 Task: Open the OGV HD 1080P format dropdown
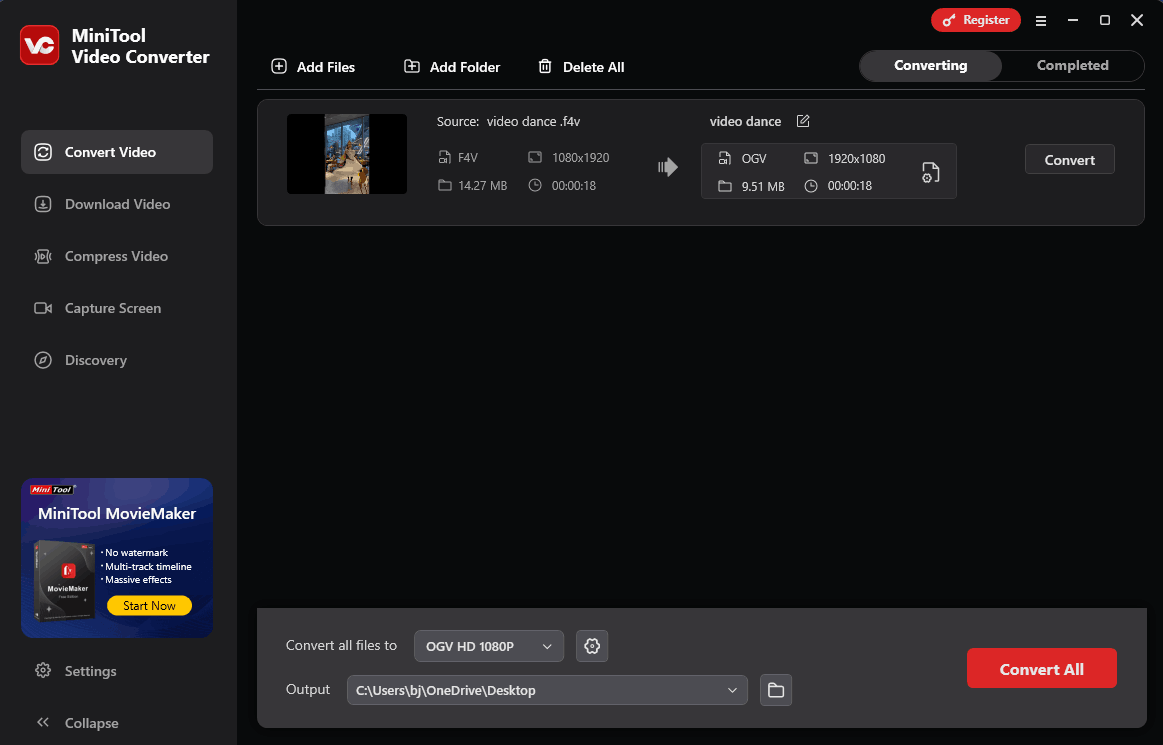coord(489,646)
